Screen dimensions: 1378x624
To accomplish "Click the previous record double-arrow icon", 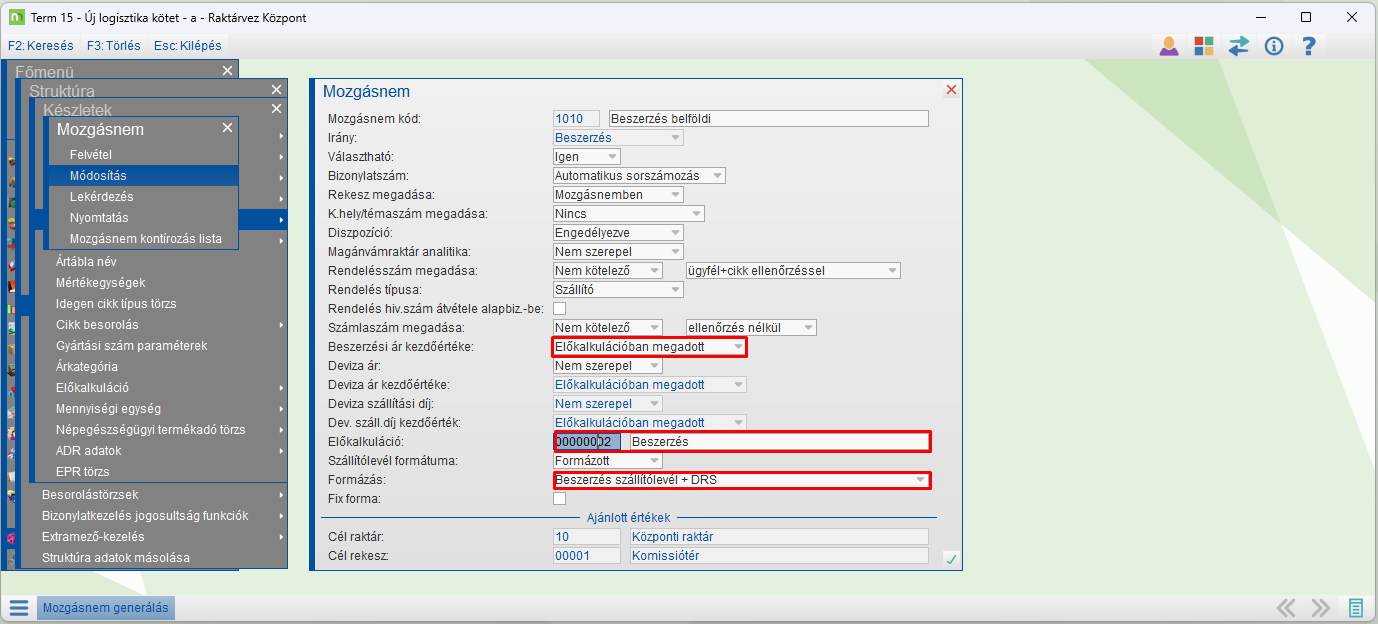I will pos(1287,607).
